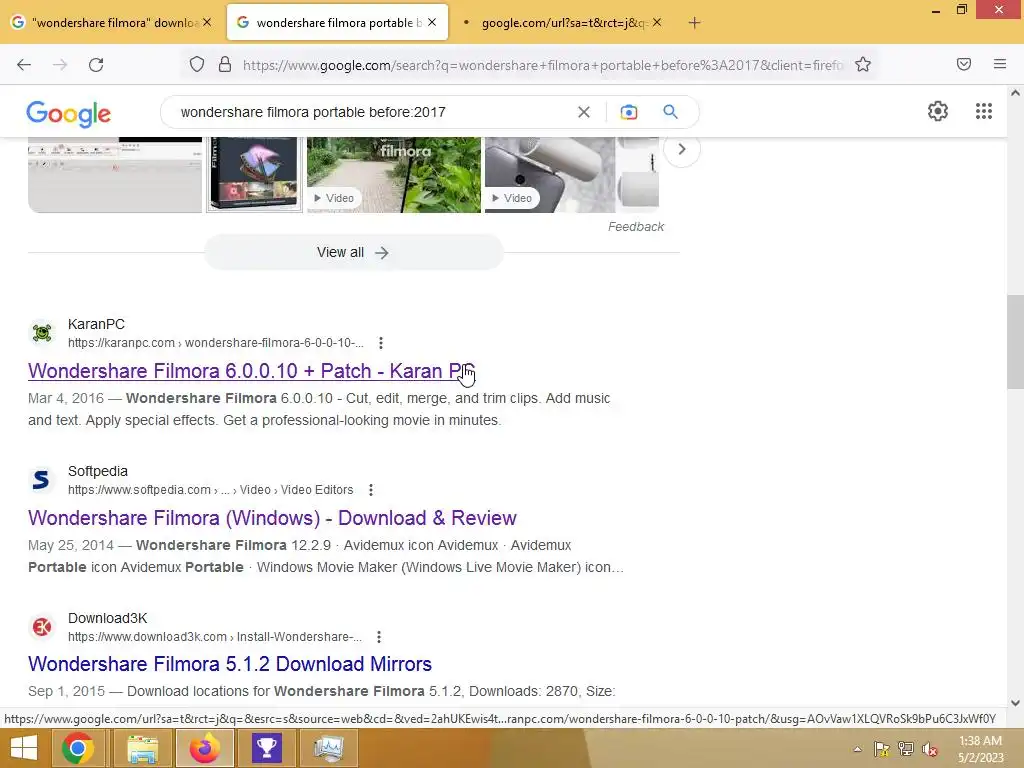This screenshot has height=768, width=1024.
Task: Submit search with magnifier icon
Action: point(670,112)
